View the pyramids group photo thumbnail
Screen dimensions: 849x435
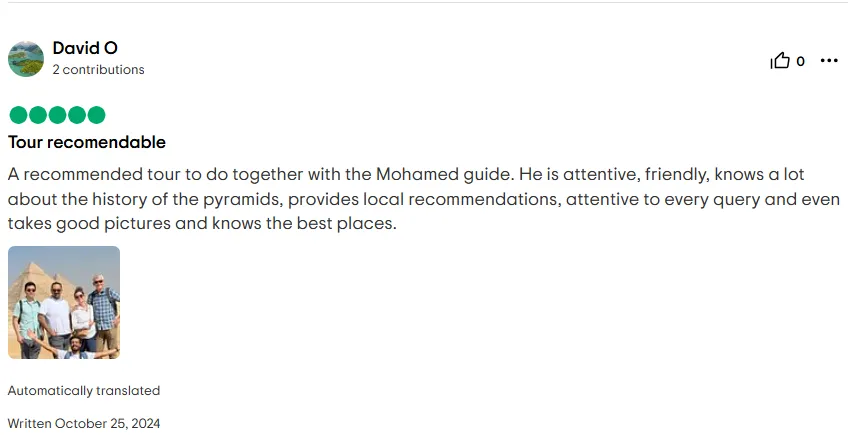pos(64,302)
